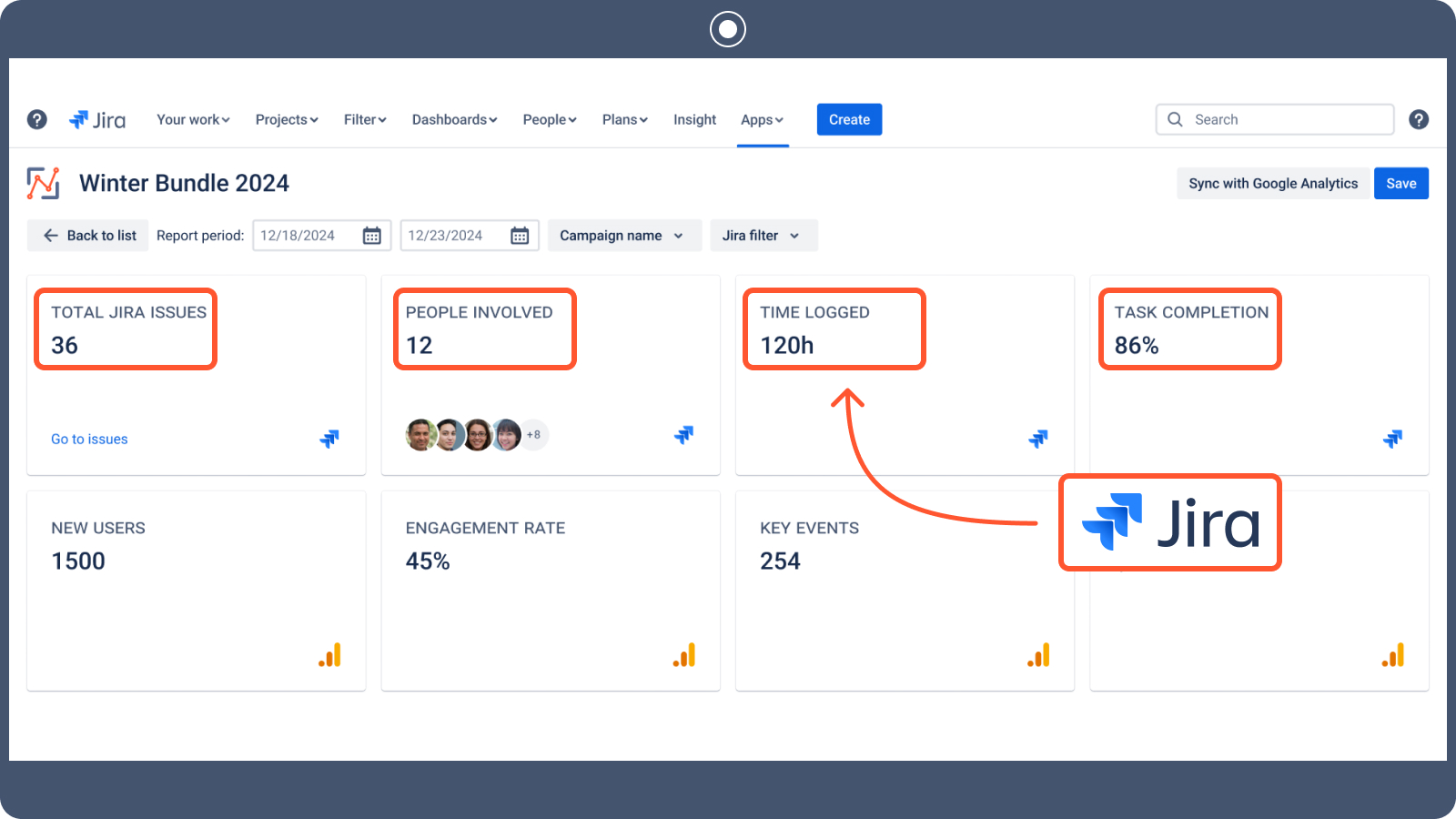Click the 86% task completion value
The width and height of the screenshot is (1456, 819).
(1137, 346)
